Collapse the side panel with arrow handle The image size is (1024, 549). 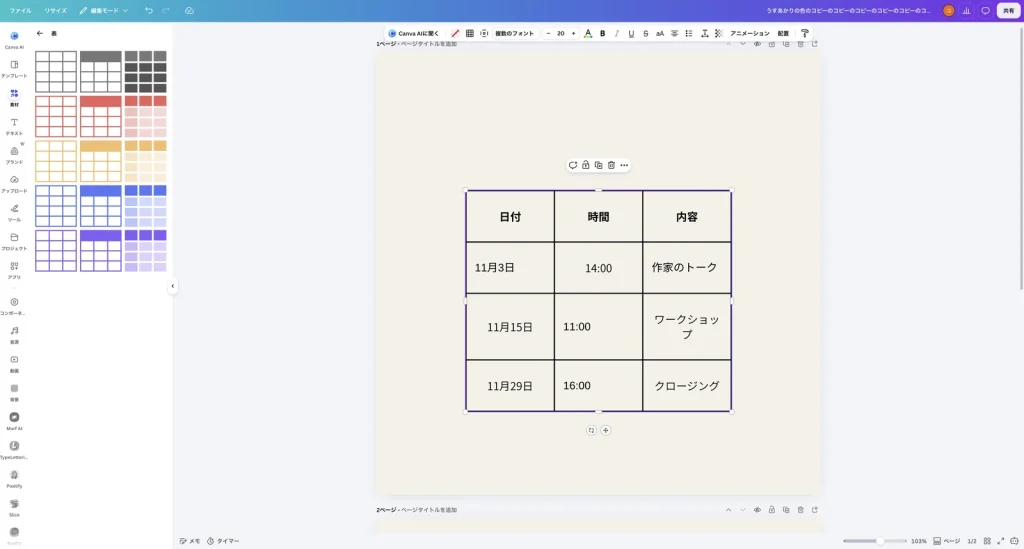point(172,286)
